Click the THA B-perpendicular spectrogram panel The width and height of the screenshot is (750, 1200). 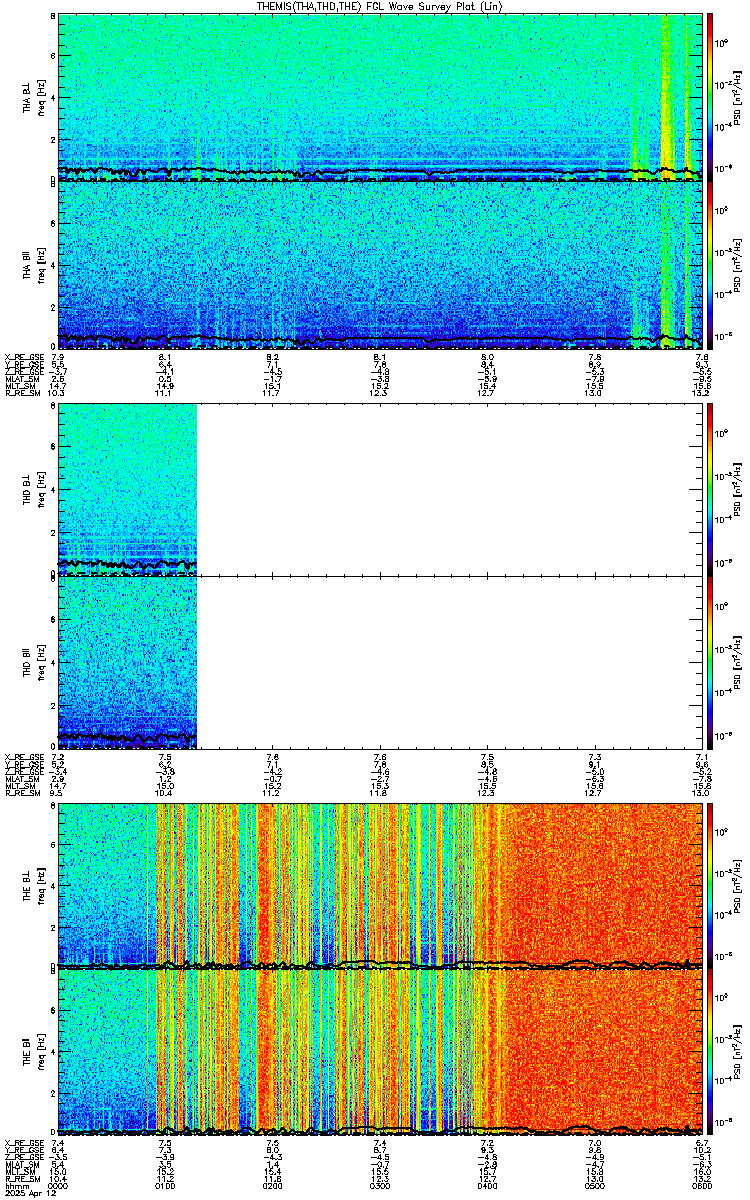point(379,96)
